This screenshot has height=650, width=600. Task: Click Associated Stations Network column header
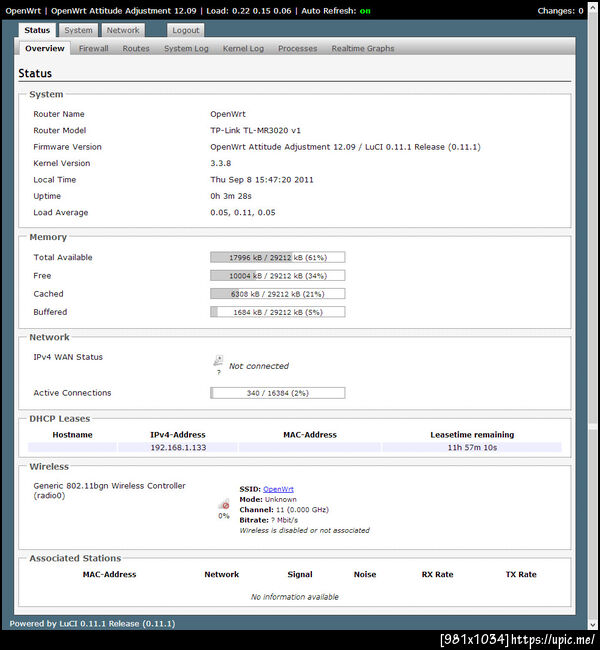pyautogui.click(x=221, y=575)
